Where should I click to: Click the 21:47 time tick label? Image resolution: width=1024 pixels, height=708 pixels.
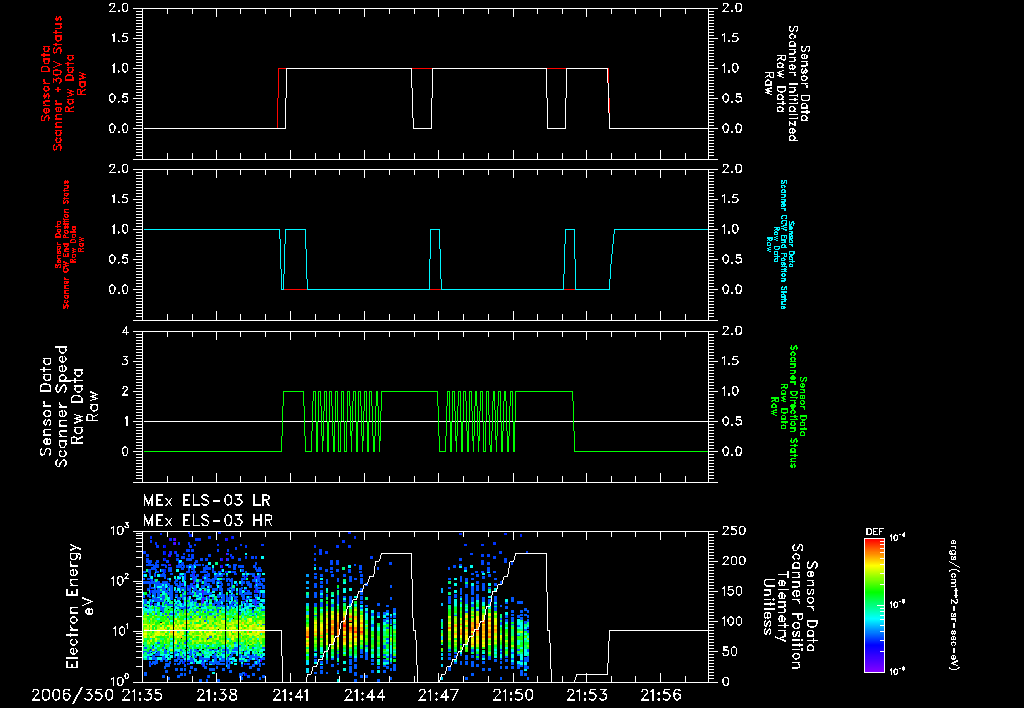(438, 695)
